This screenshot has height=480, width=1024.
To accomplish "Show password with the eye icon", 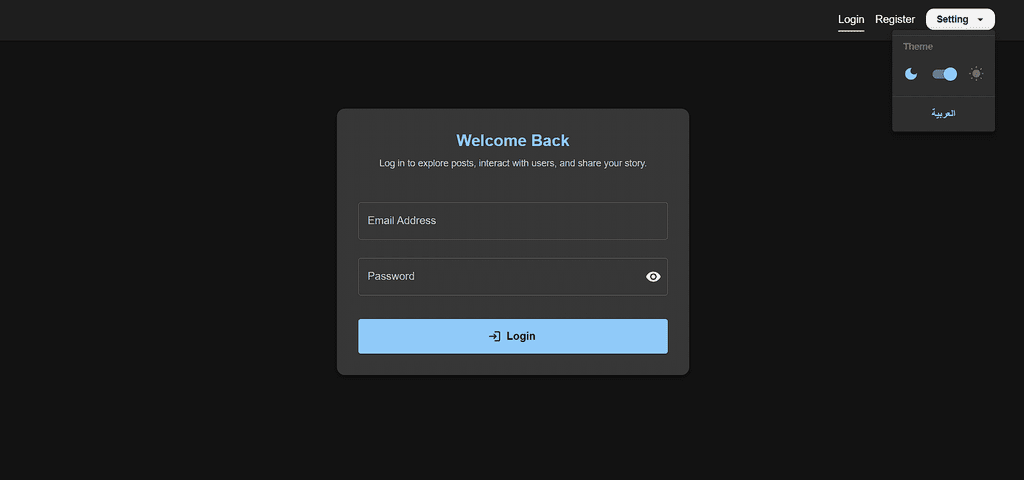I will pyautogui.click(x=653, y=277).
